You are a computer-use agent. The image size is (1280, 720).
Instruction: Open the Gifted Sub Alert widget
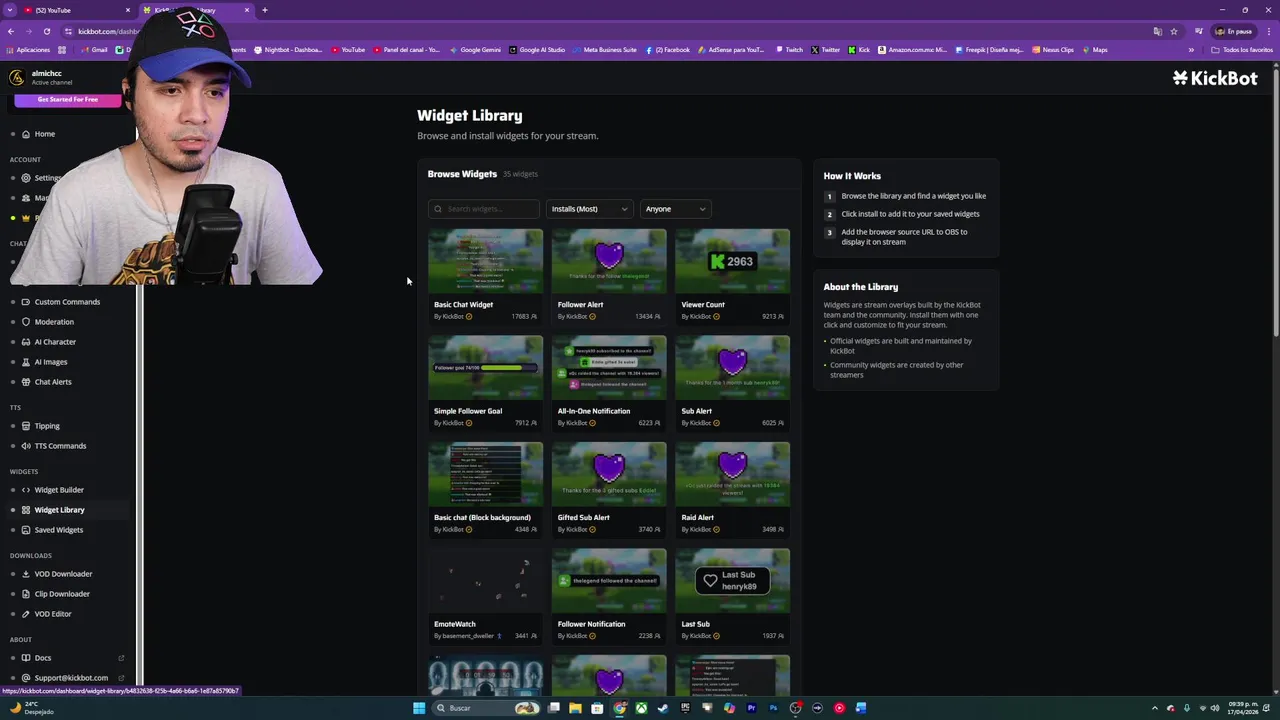click(x=609, y=489)
